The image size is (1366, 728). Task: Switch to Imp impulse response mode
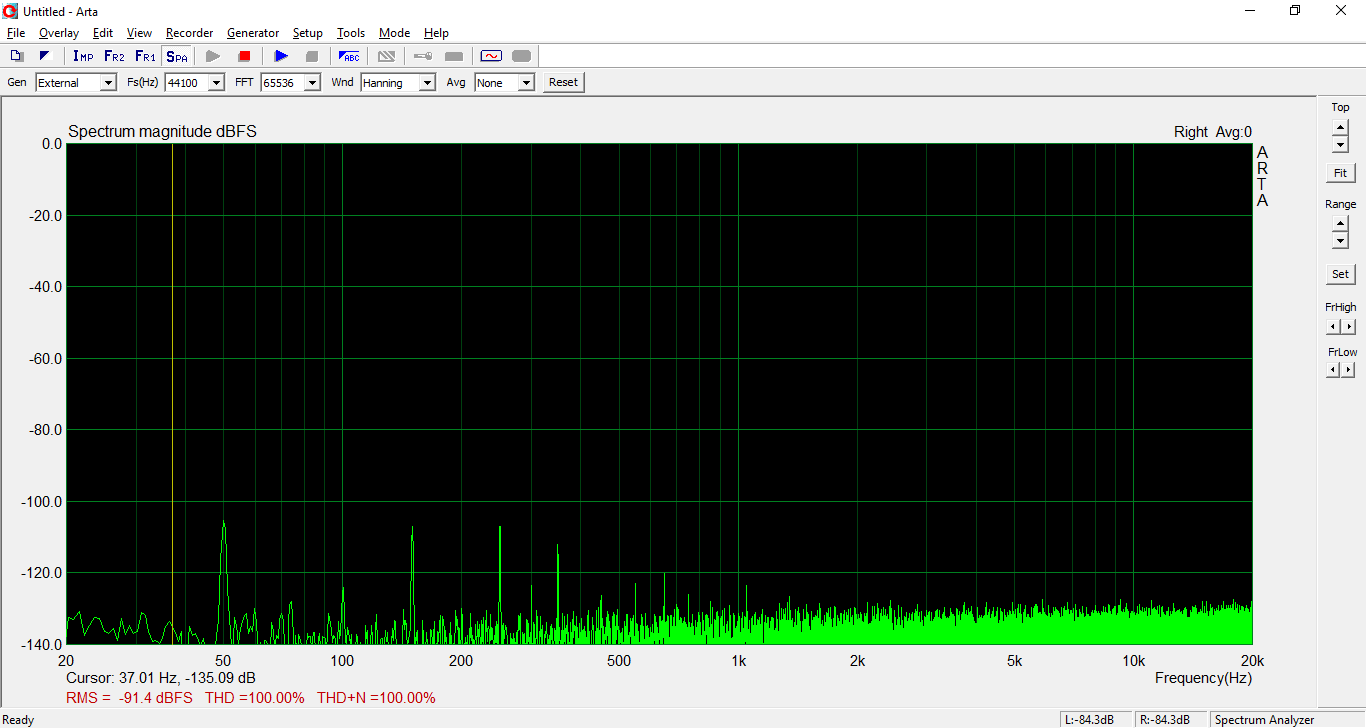[x=83, y=56]
